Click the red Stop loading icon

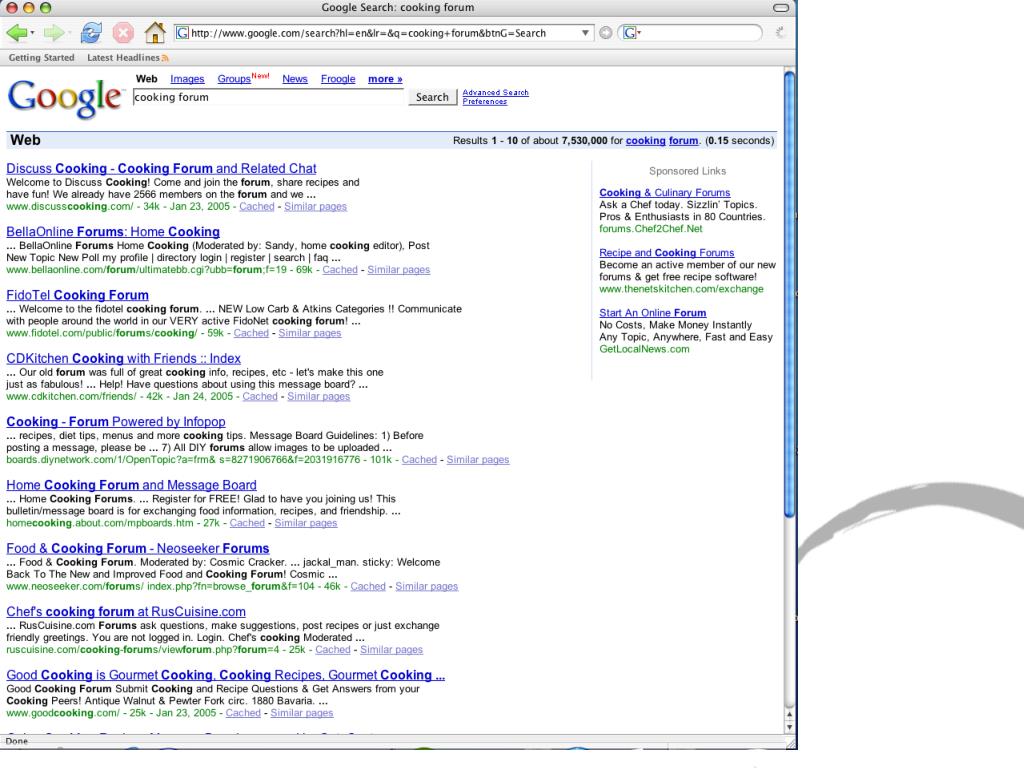[123, 33]
